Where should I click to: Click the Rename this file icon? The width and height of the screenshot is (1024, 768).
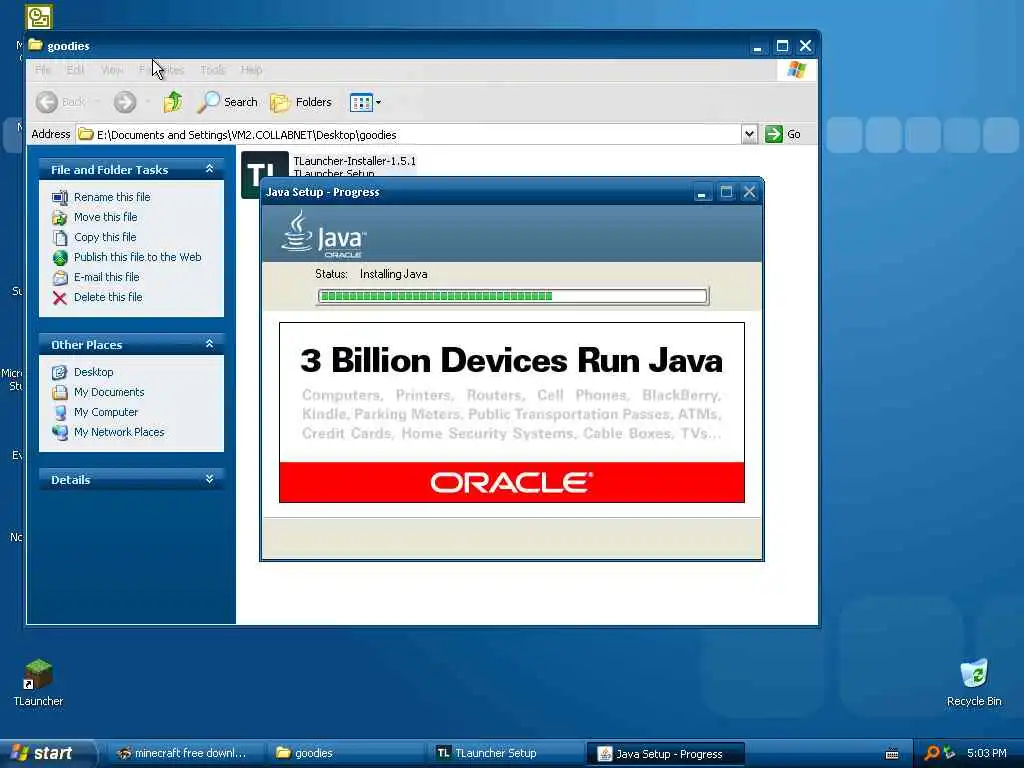[59, 197]
